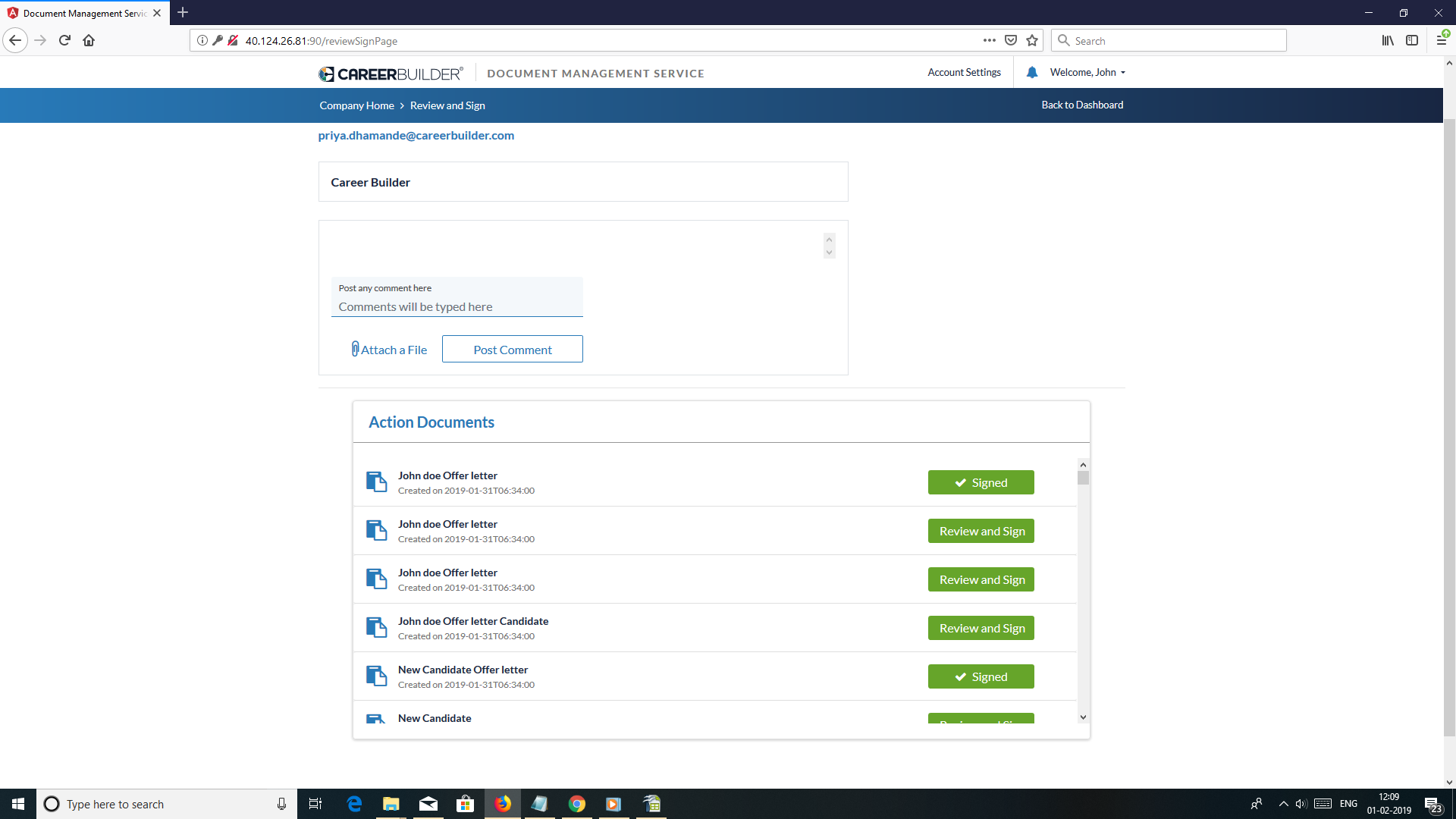Click Signed button for New Candidate Offer letter
Image resolution: width=1456 pixels, height=819 pixels.
click(981, 676)
